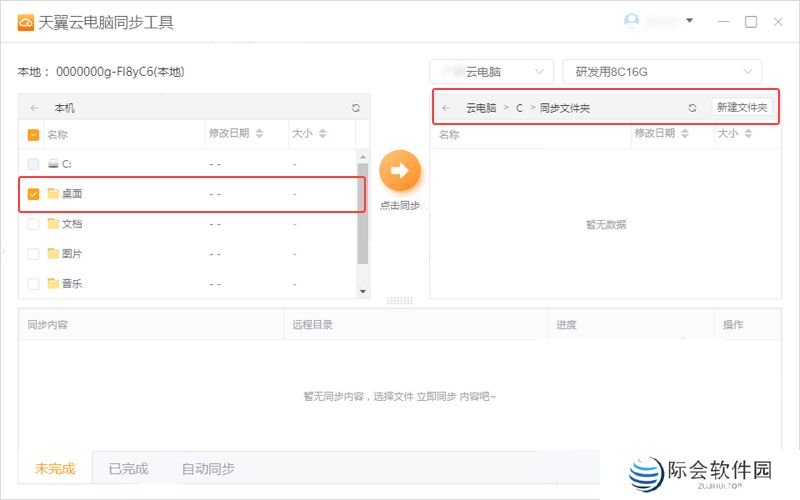Viewport: 800px width, 500px height.
Task: Check the 音乐 folder checkbox
Action: point(33,284)
